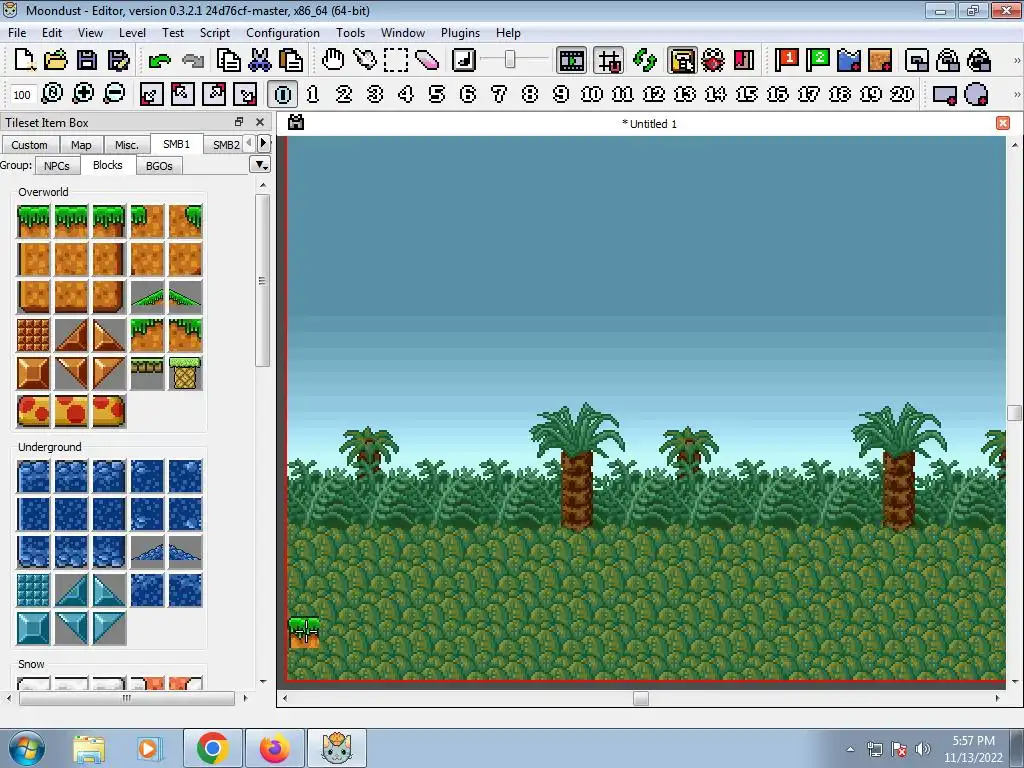1024x768 pixels.
Task: Paste from the clipboard
Action: (x=291, y=60)
